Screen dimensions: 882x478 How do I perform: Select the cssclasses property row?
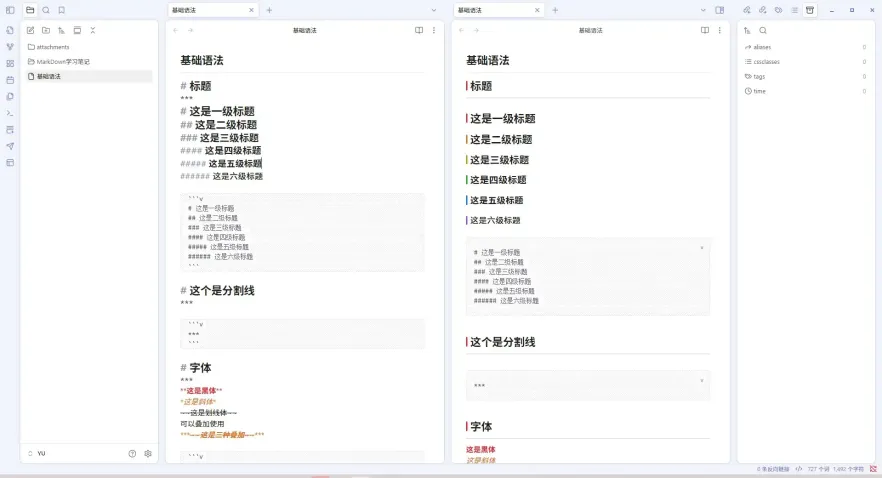point(806,62)
